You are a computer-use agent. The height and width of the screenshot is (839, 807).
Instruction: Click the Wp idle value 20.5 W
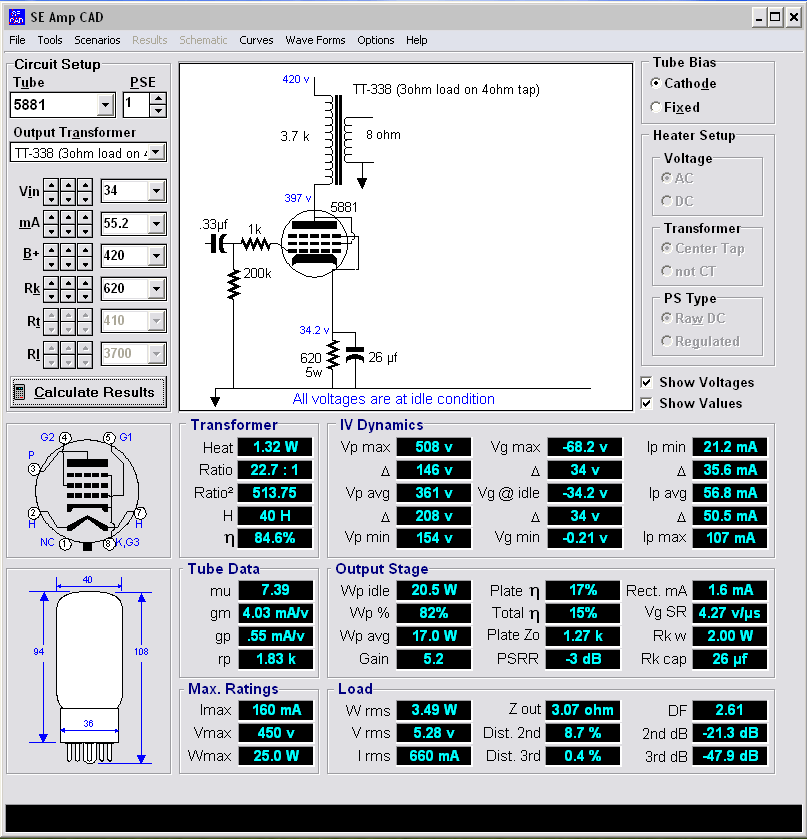click(x=434, y=590)
